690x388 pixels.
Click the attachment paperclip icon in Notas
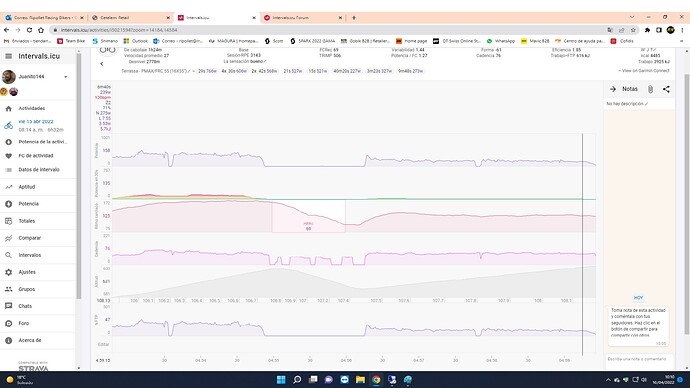650,89
